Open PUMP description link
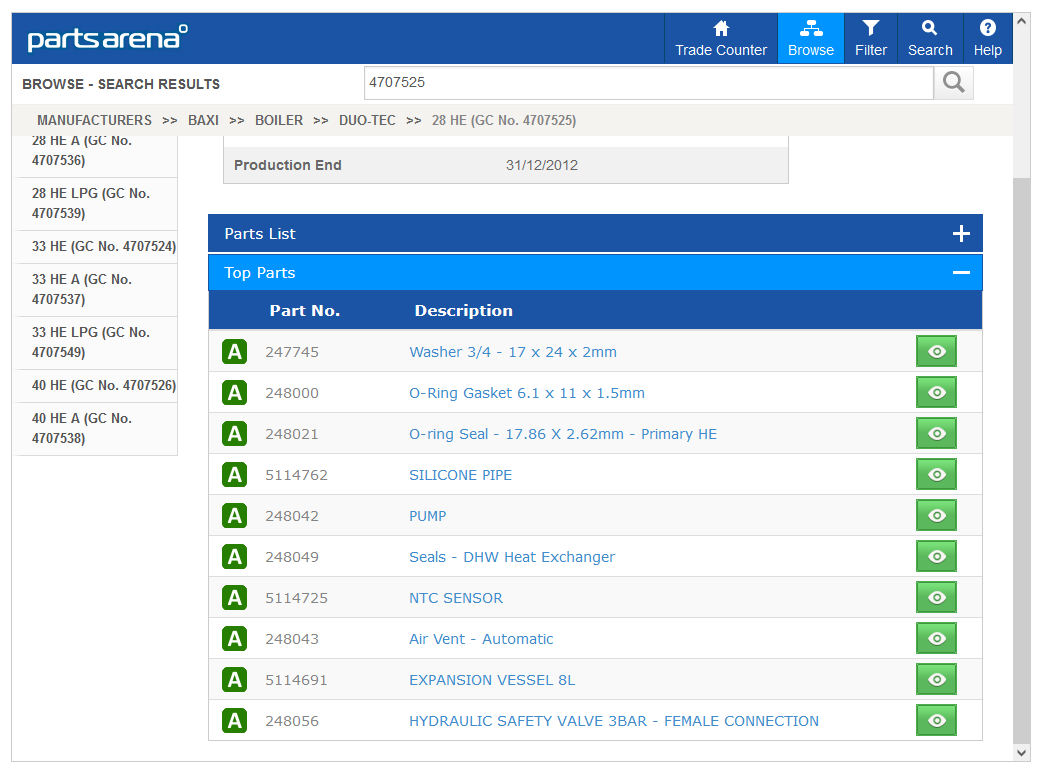 pos(428,516)
